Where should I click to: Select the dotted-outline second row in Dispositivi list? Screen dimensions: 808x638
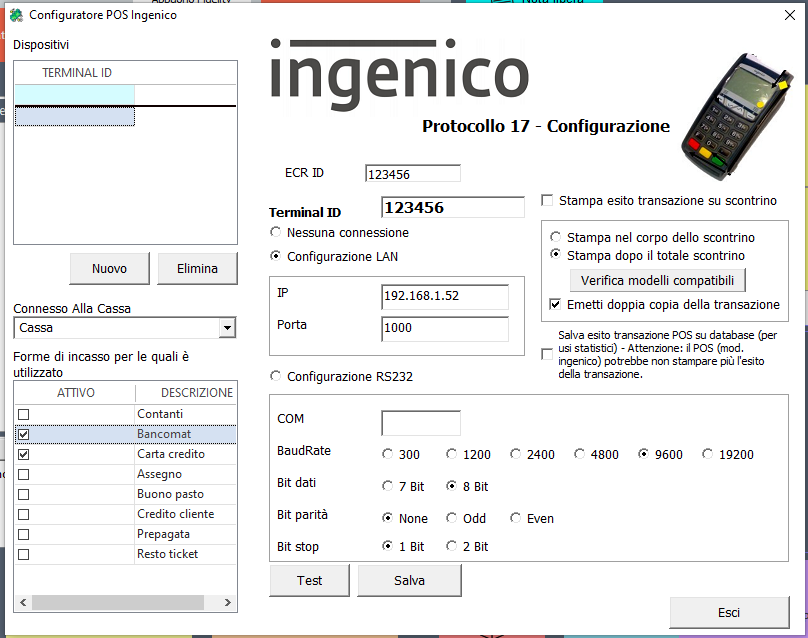pos(75,116)
